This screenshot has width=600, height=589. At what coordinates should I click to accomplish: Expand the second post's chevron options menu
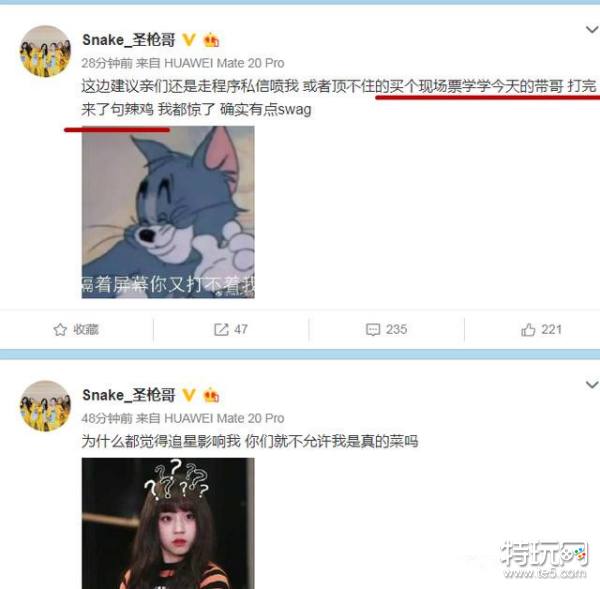(x=592, y=385)
